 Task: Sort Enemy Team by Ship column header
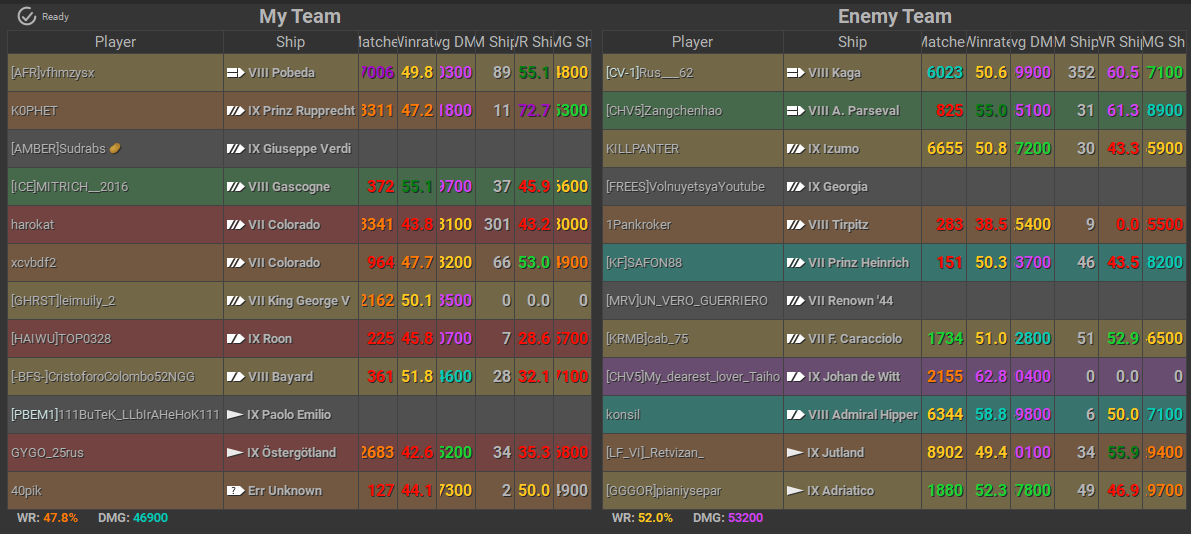point(852,42)
